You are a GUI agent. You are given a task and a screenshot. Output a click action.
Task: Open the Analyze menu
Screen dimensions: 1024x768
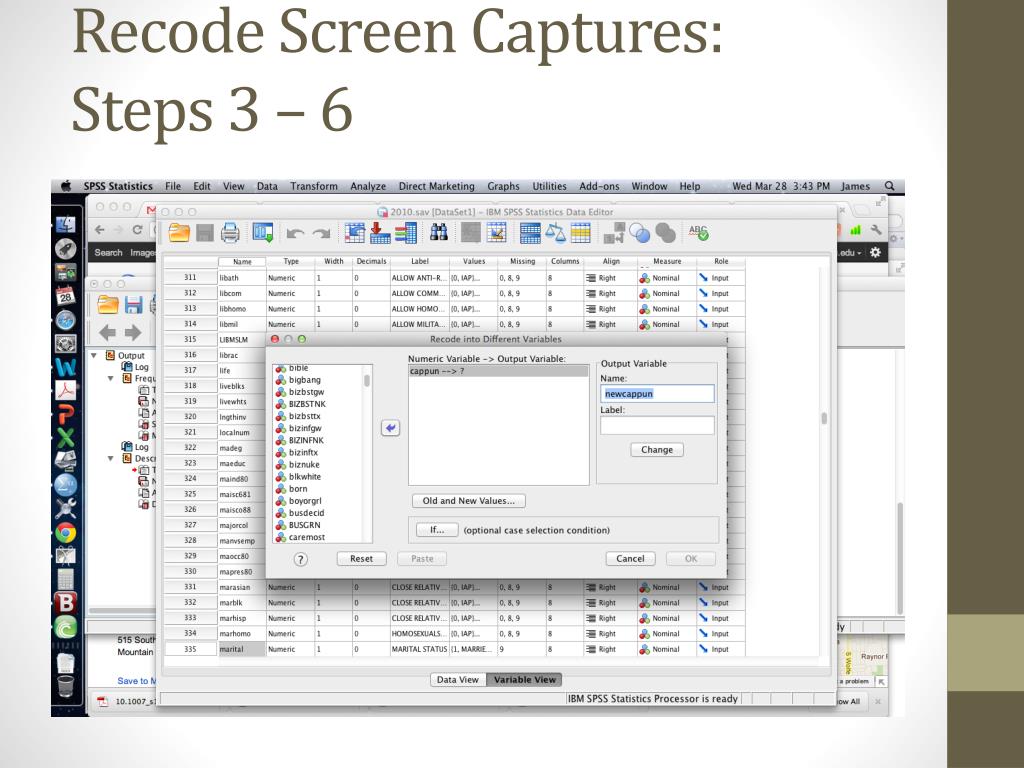click(x=368, y=186)
